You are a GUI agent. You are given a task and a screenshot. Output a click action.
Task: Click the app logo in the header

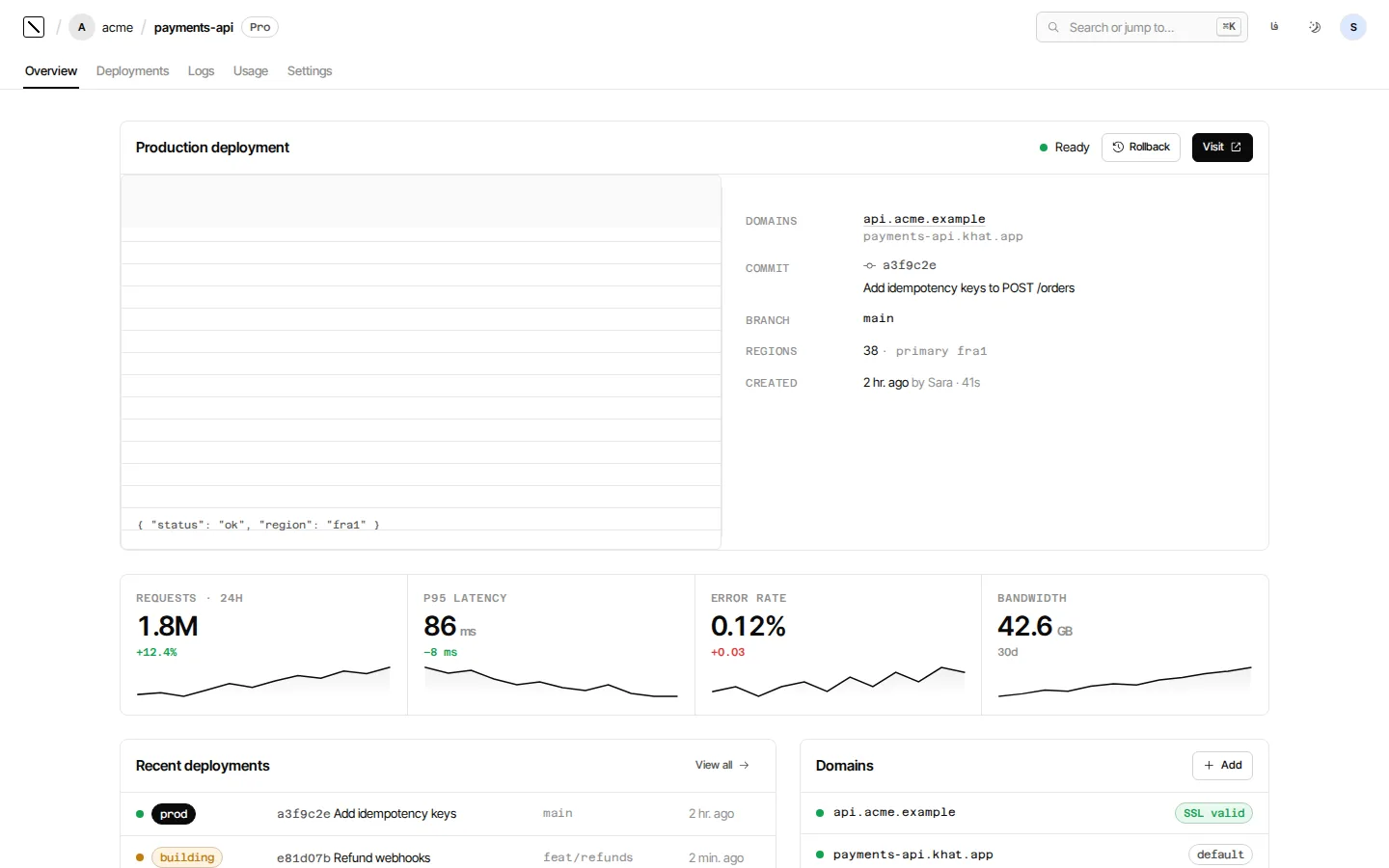34,27
